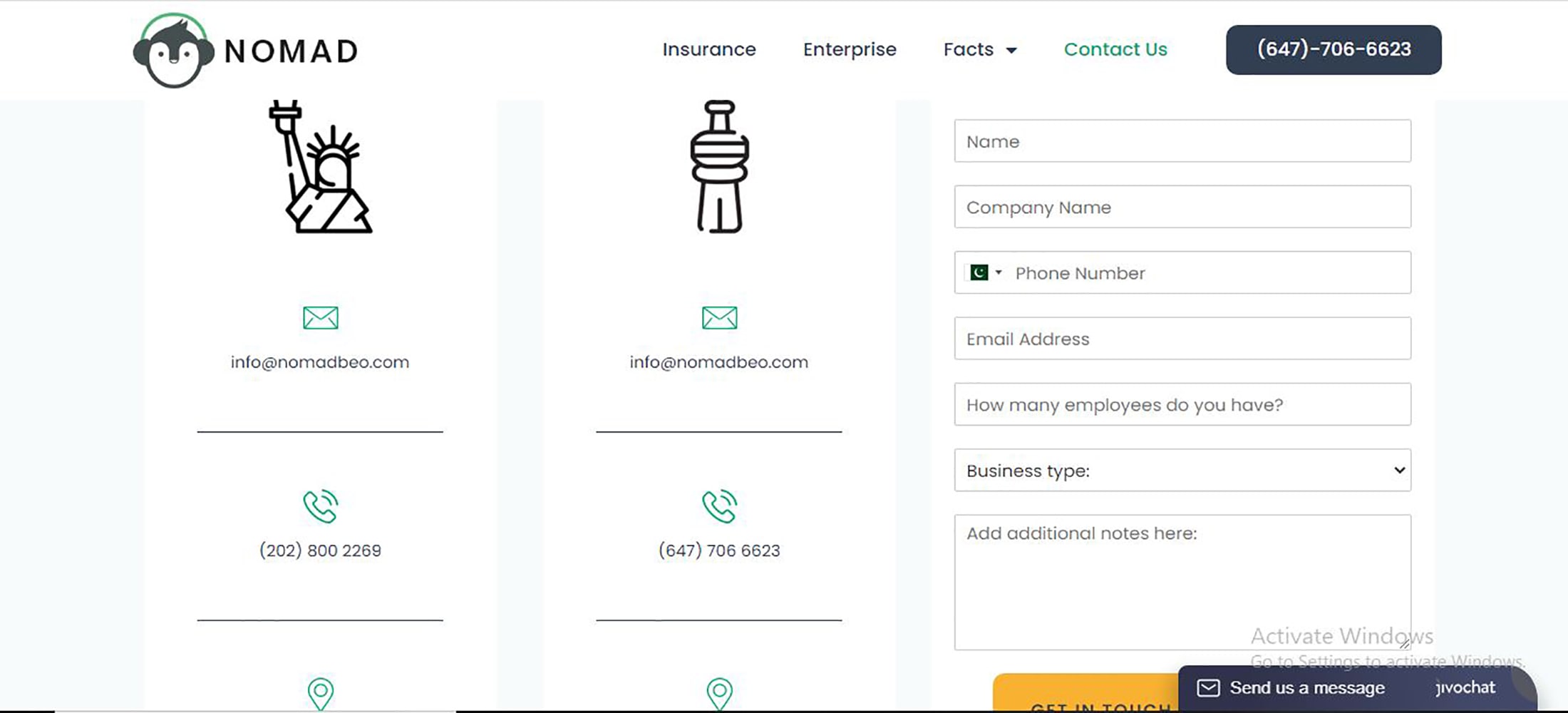Click the phone icon above (202) 800 2269
The width and height of the screenshot is (1568, 713).
[320, 506]
